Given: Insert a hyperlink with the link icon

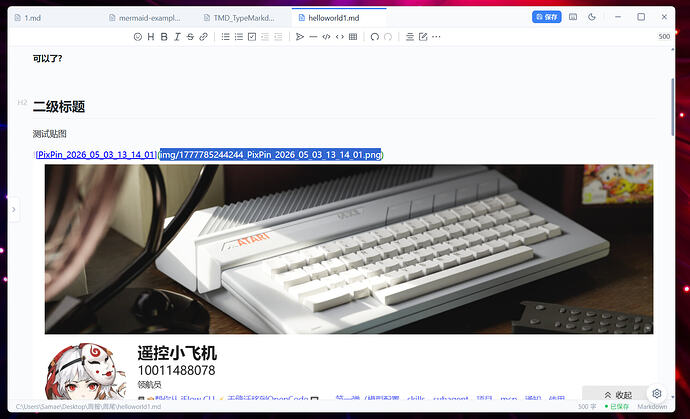Looking at the screenshot, I should 203,37.
